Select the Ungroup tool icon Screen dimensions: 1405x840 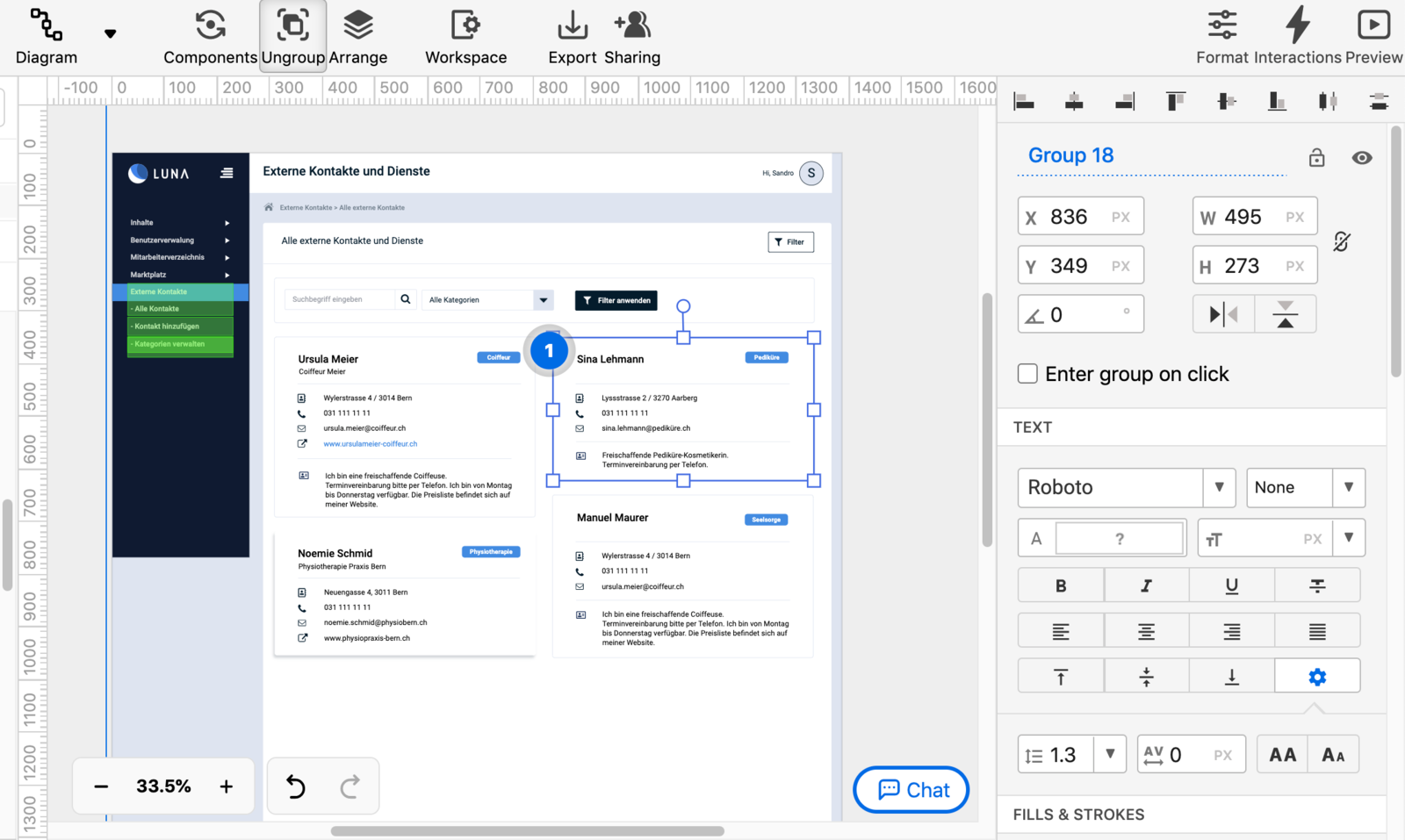pyautogui.click(x=292, y=26)
